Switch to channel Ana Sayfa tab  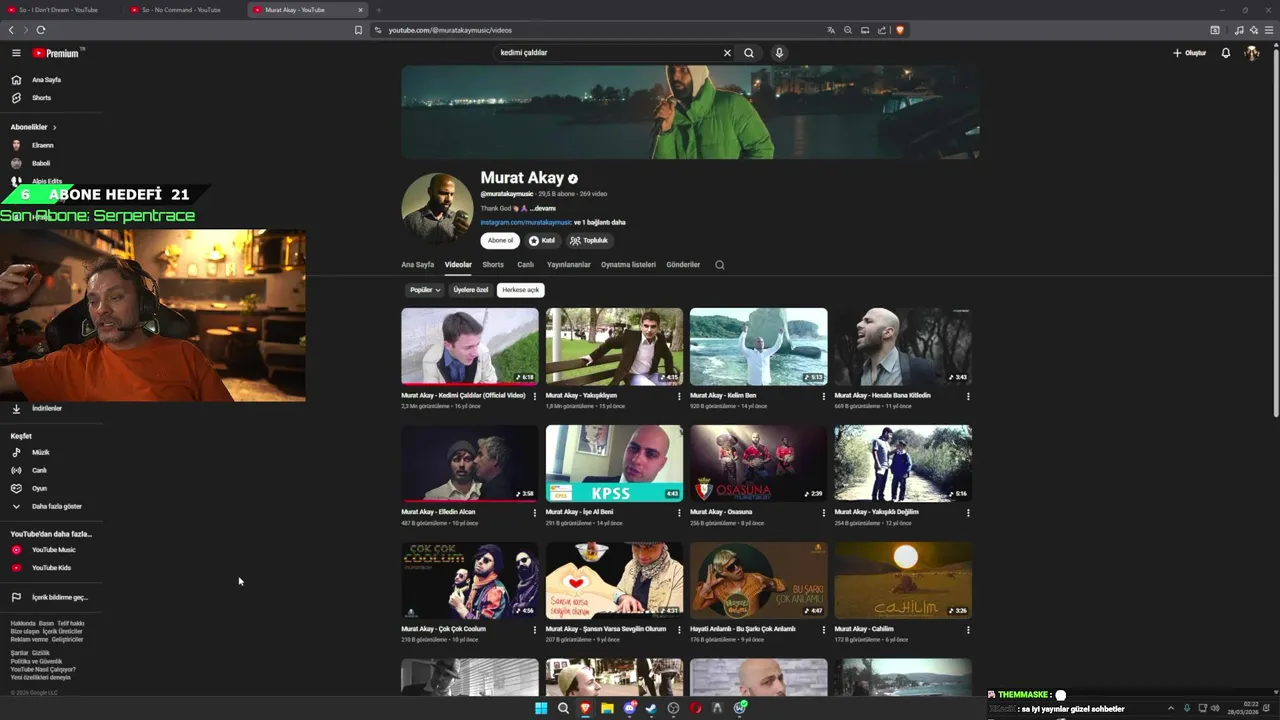coord(417,265)
